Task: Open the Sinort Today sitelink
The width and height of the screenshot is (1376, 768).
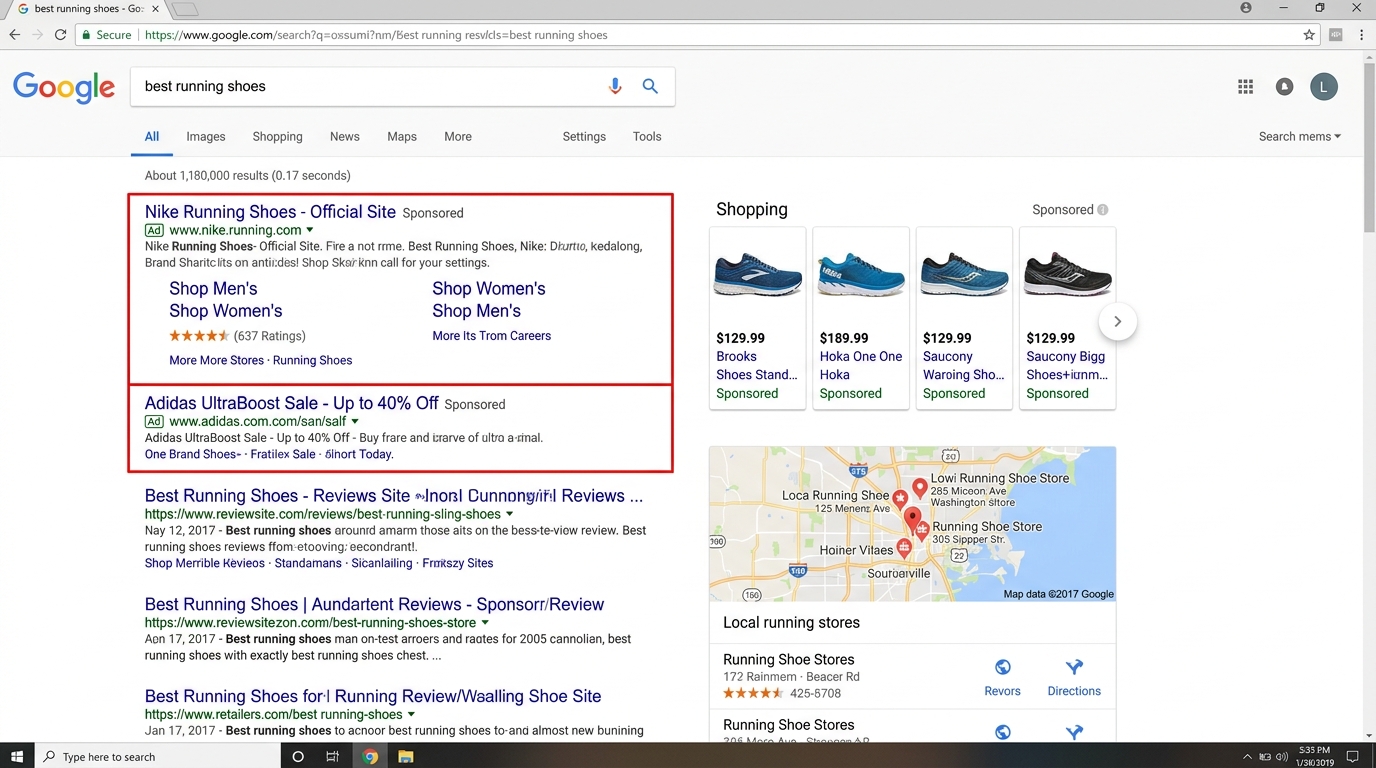Action: (359, 454)
